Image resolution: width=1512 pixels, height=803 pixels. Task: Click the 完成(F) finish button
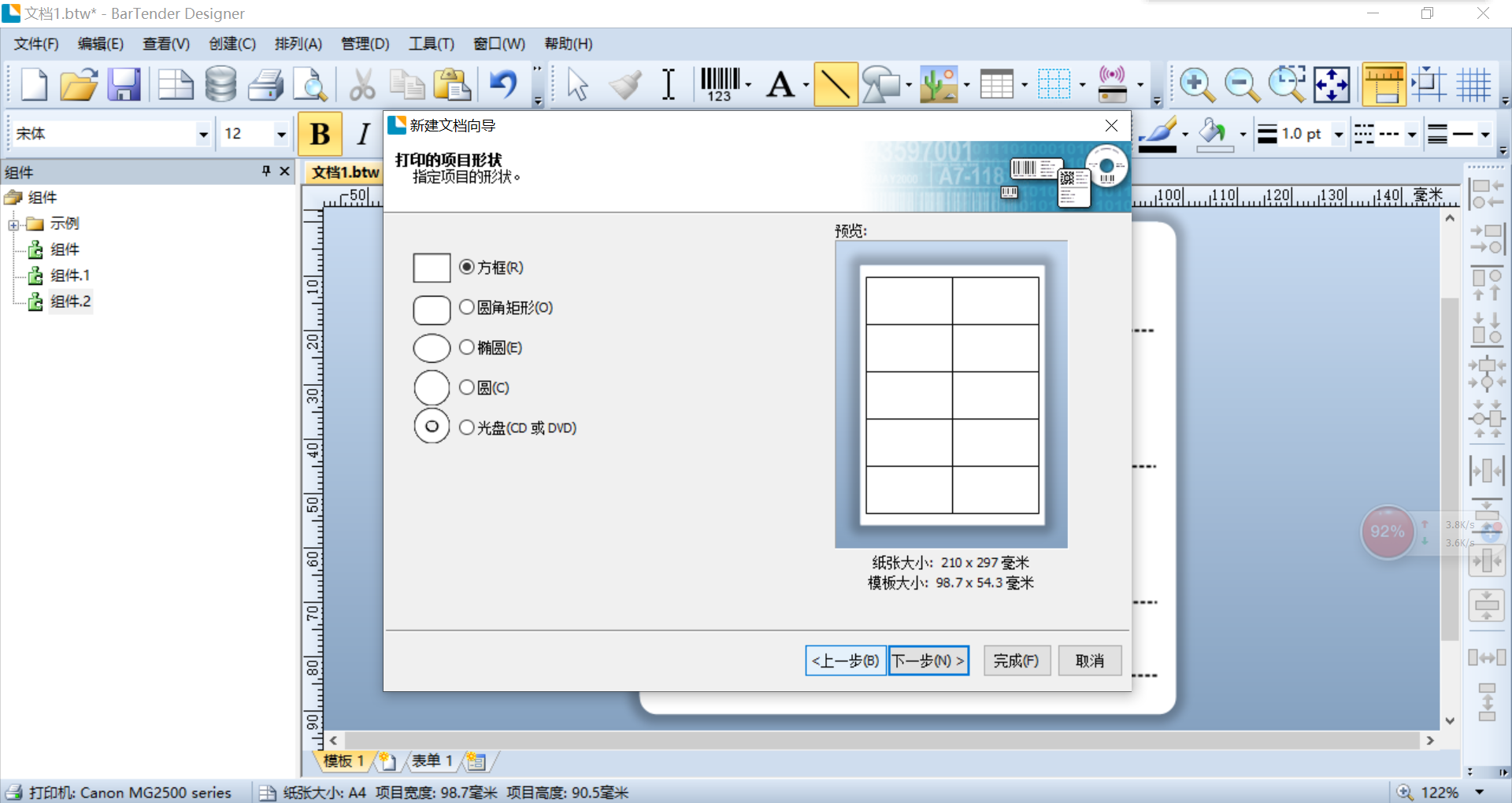(1017, 661)
